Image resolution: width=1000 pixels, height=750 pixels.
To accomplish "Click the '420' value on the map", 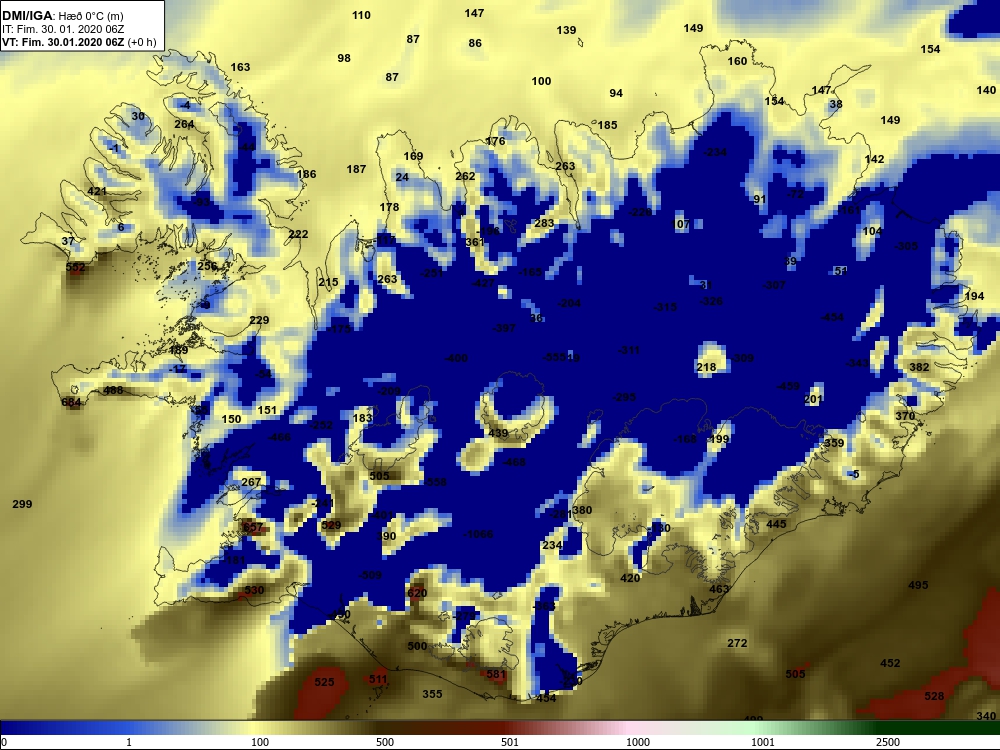I will (630, 578).
